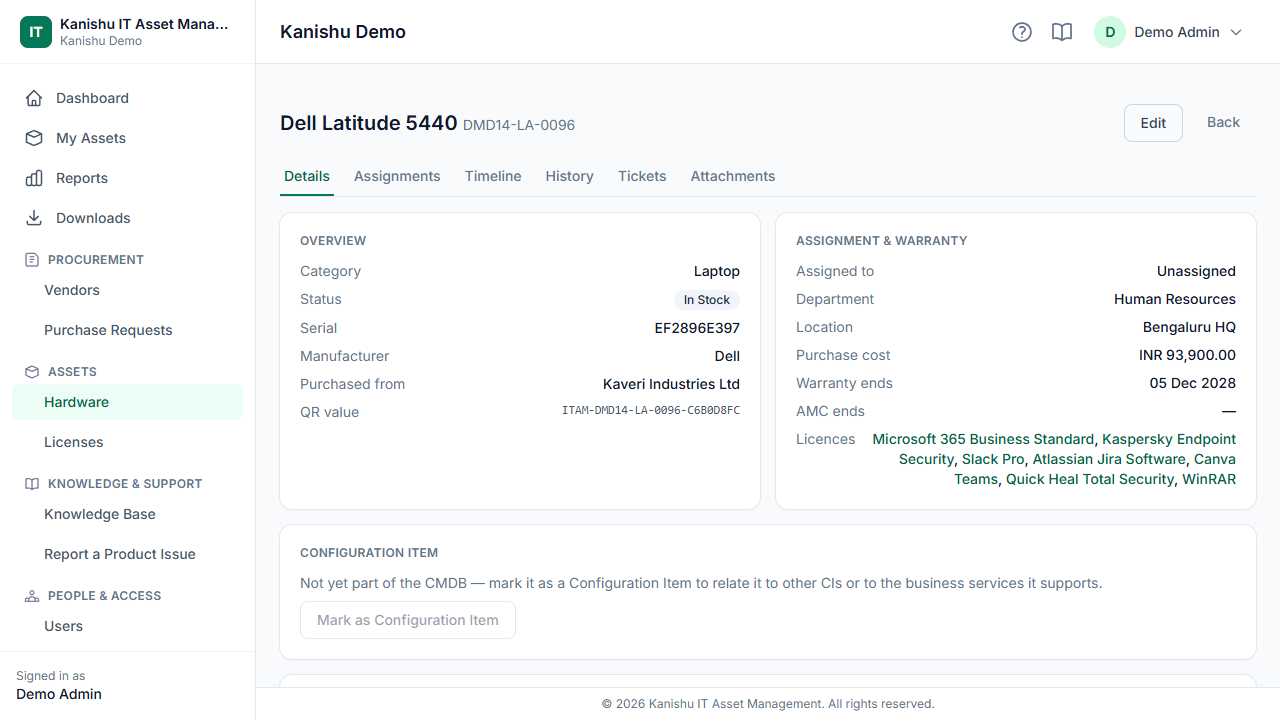Screen dimensions: 1280x720
Task: Click the Downloads arrow icon
Action: coord(34,218)
